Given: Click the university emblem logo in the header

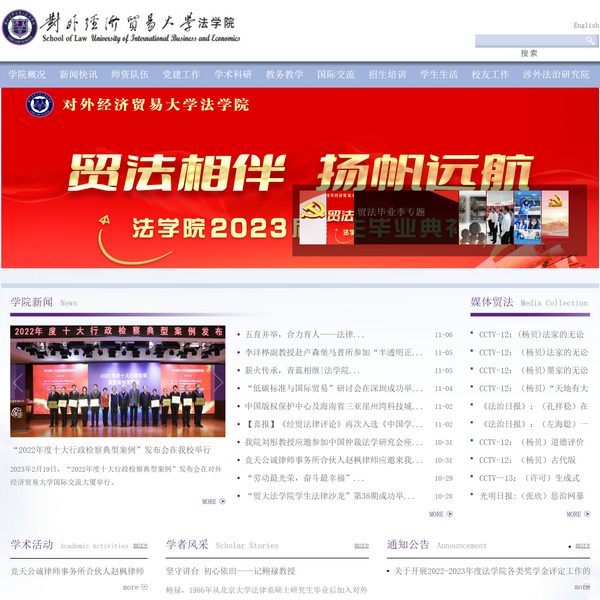Looking at the screenshot, I should [x=18, y=27].
